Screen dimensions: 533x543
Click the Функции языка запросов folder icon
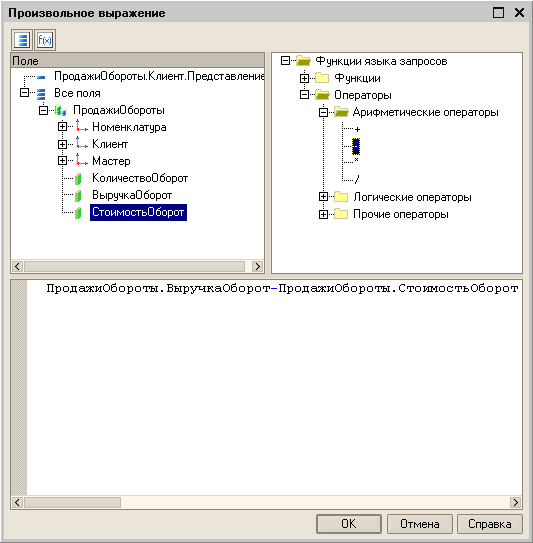(303, 61)
